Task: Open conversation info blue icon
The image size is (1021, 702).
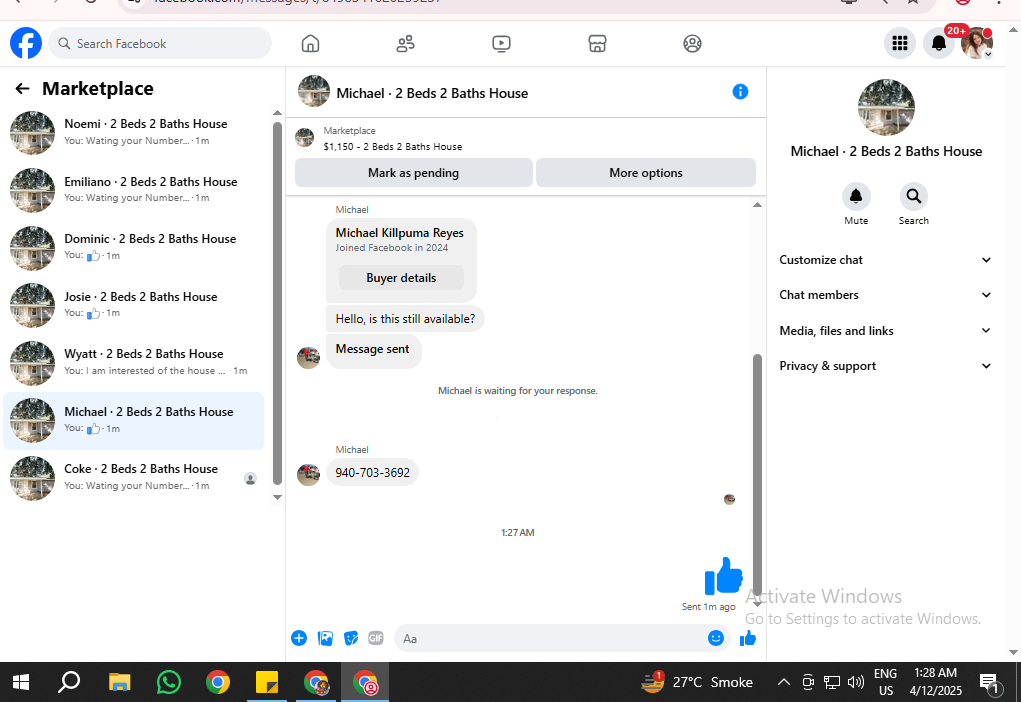Action: pyautogui.click(x=740, y=92)
